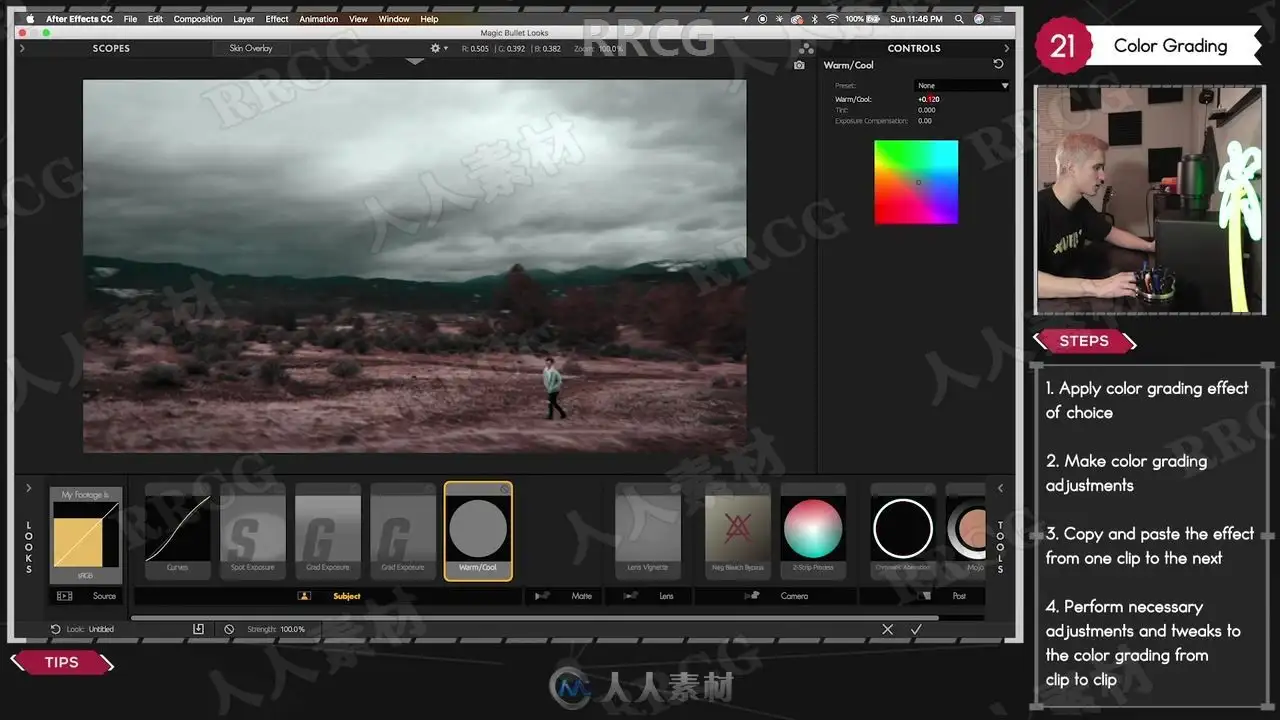Open the Edit menu

pyautogui.click(x=155, y=19)
